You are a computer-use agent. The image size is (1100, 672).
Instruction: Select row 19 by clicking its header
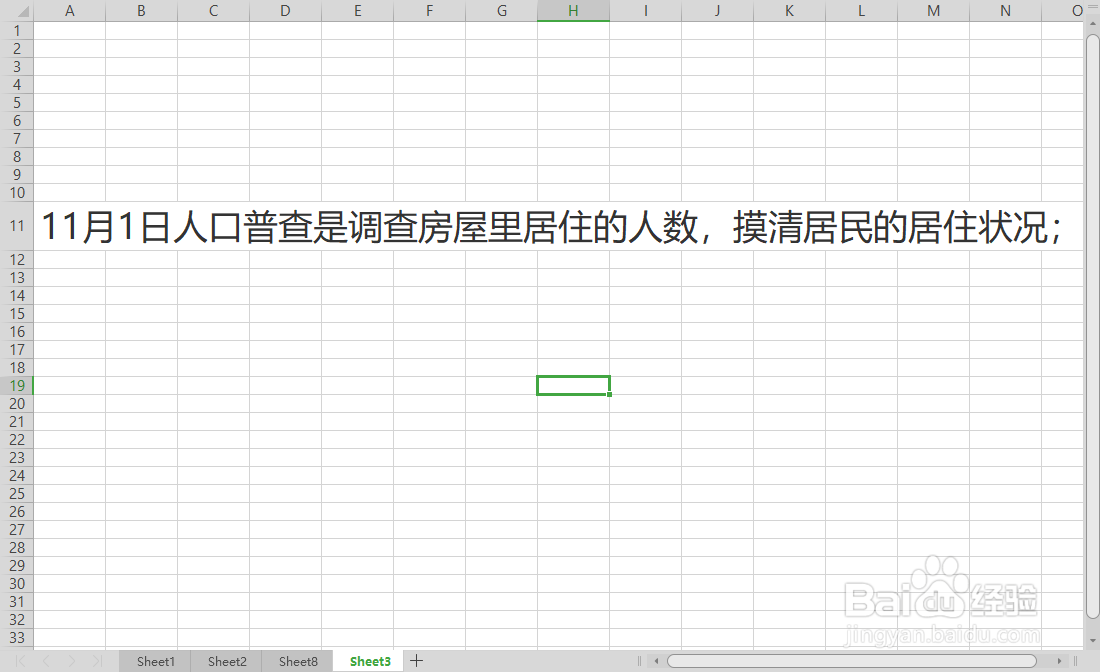click(x=16, y=385)
